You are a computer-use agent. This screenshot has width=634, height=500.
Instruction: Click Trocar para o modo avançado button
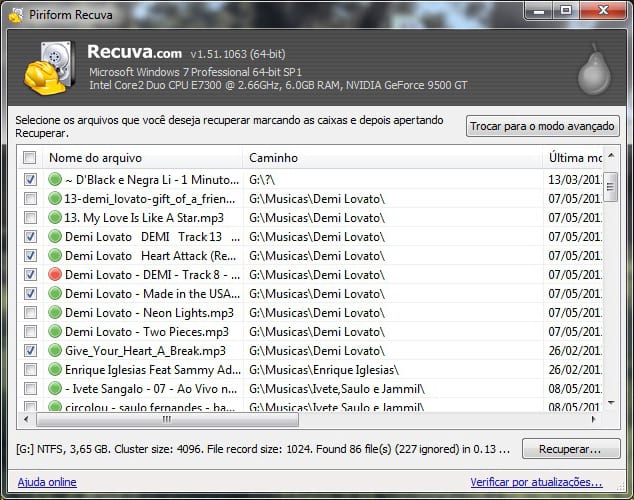point(542,126)
